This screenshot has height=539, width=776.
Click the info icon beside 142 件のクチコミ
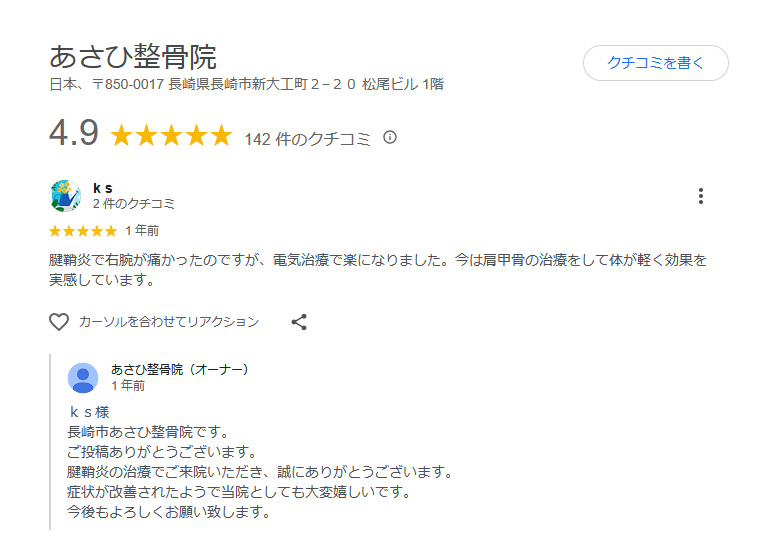click(x=390, y=137)
